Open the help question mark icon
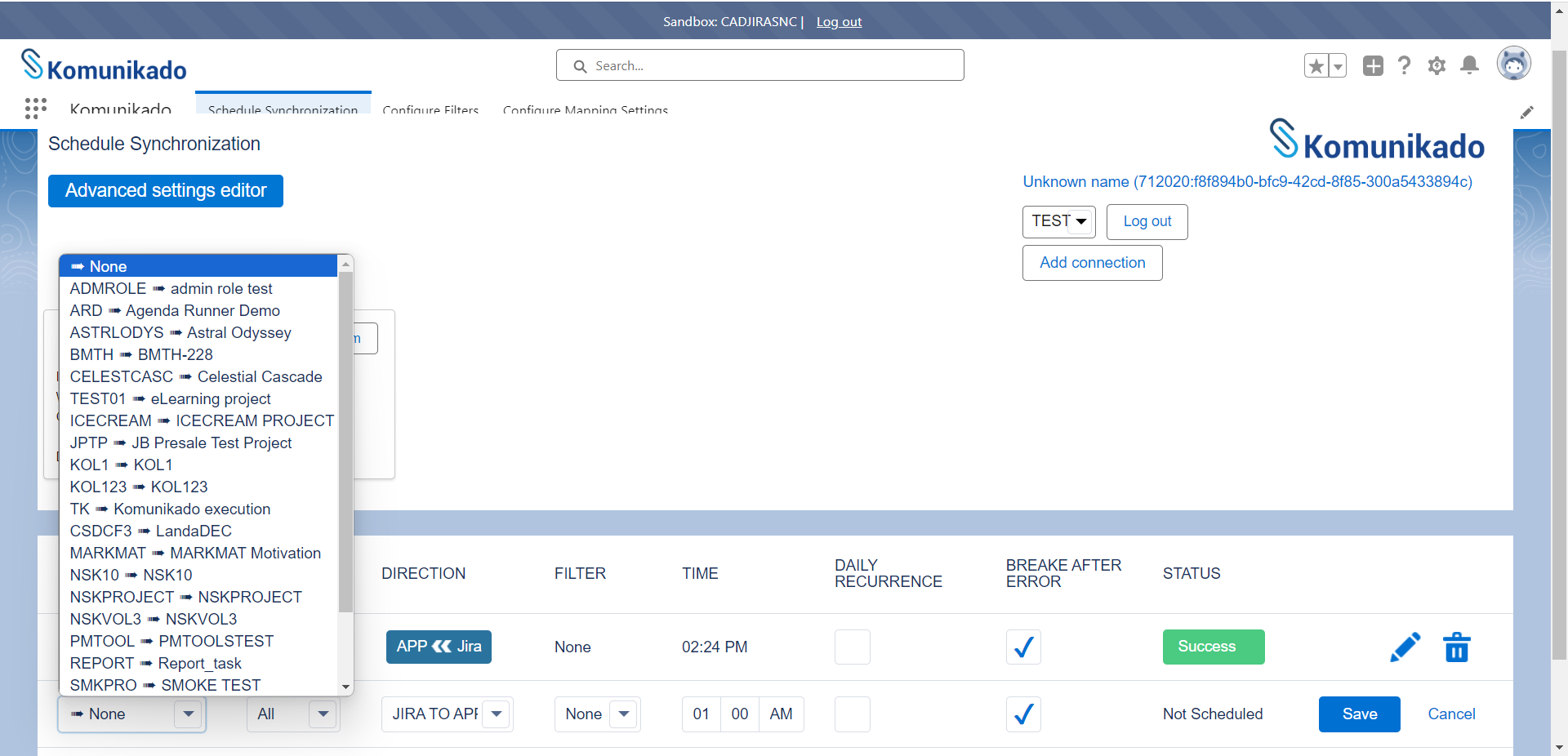Screen dimensions: 1568x756 tap(1404, 65)
